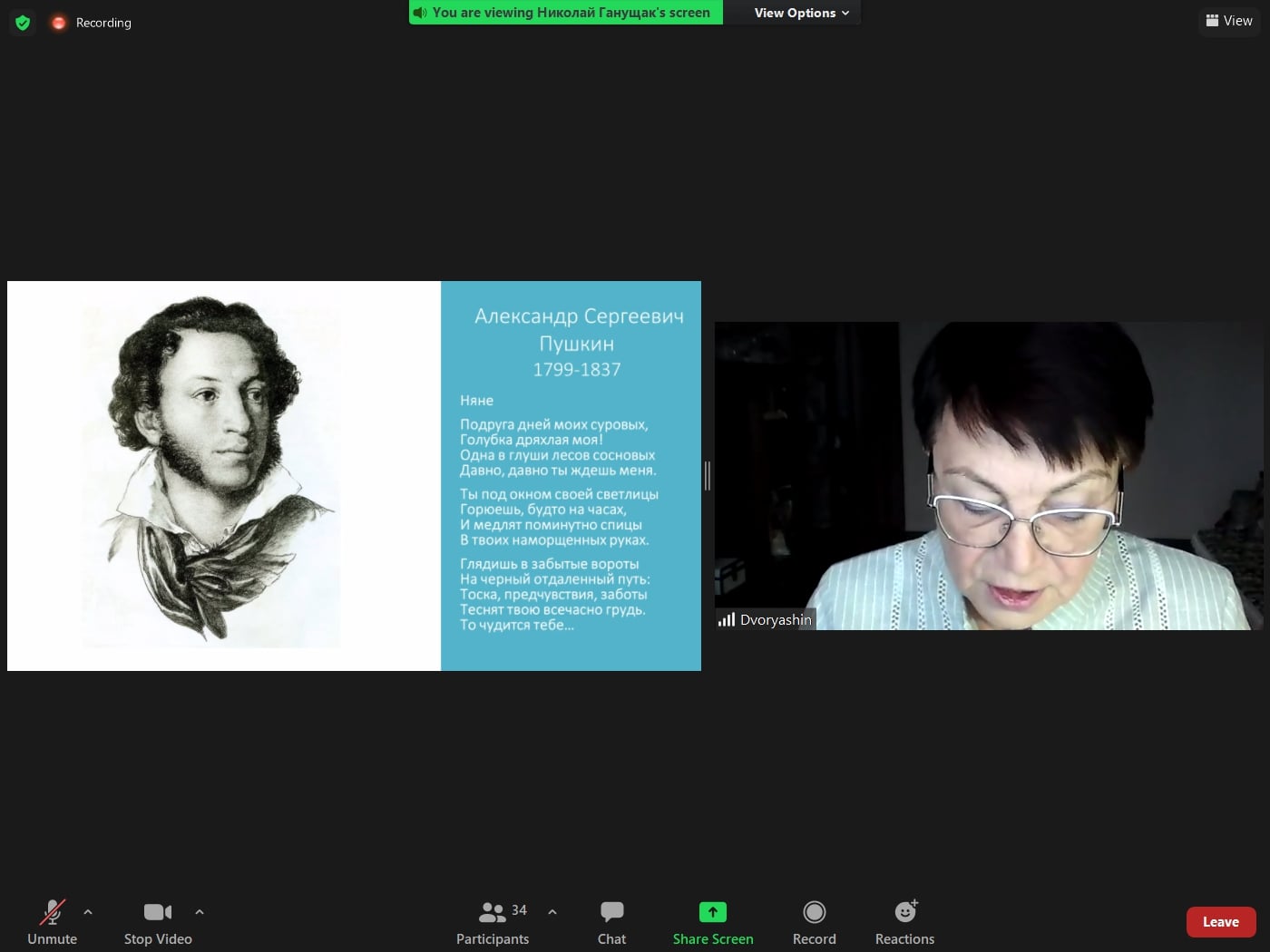The image size is (1270, 952).
Task: Open the Reactions menu
Action: 905,922
